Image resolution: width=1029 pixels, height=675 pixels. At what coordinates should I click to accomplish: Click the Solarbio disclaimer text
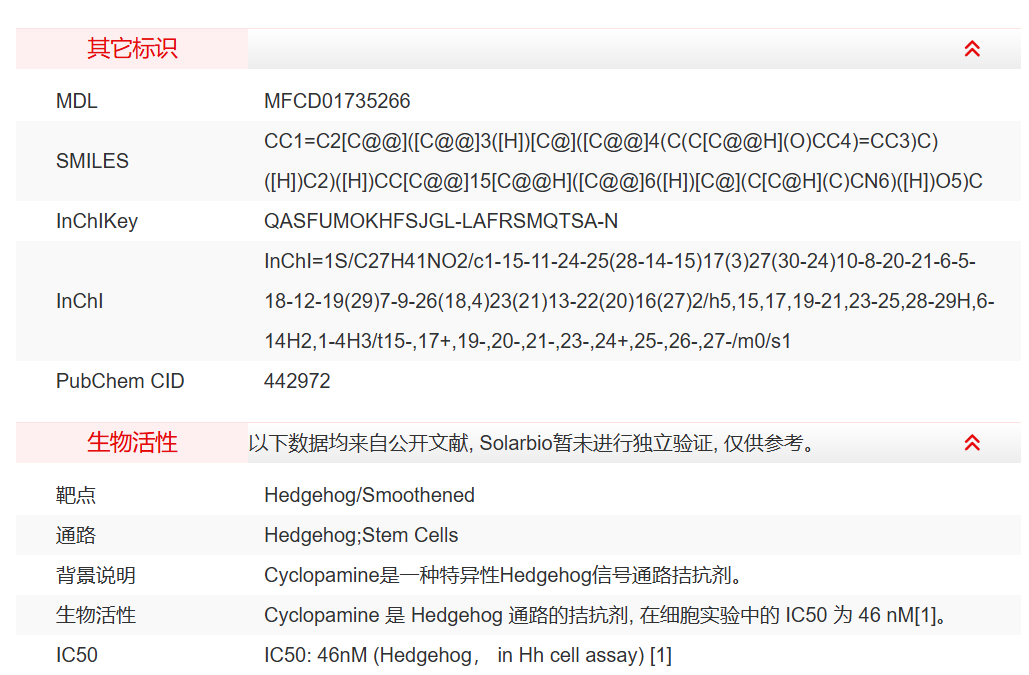pyautogui.click(x=531, y=443)
